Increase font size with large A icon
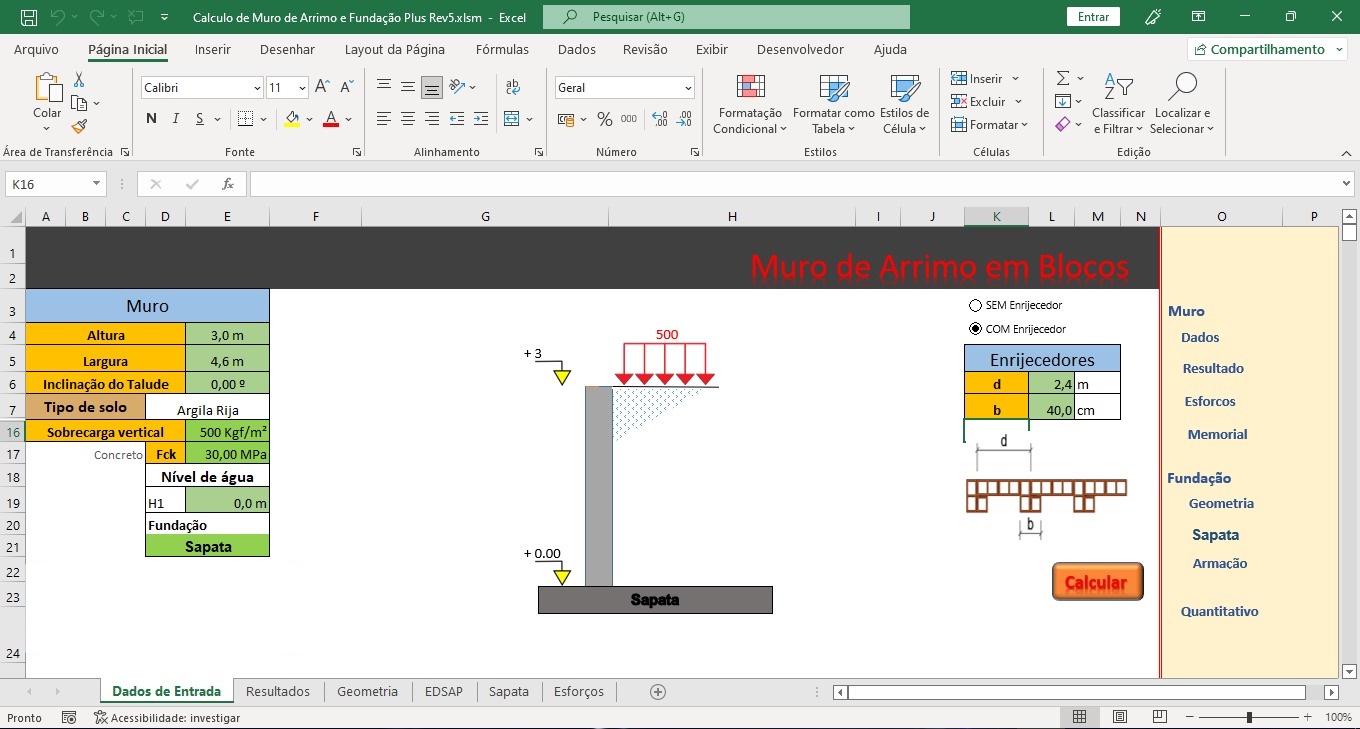 (x=322, y=88)
